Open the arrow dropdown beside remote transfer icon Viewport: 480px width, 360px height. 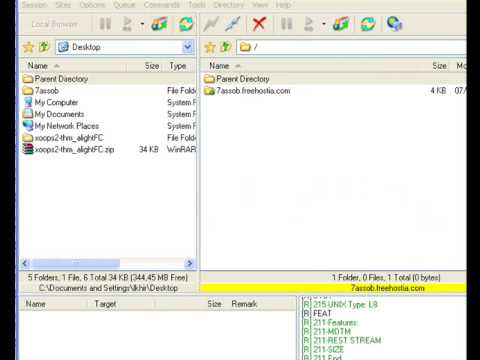coord(324,24)
